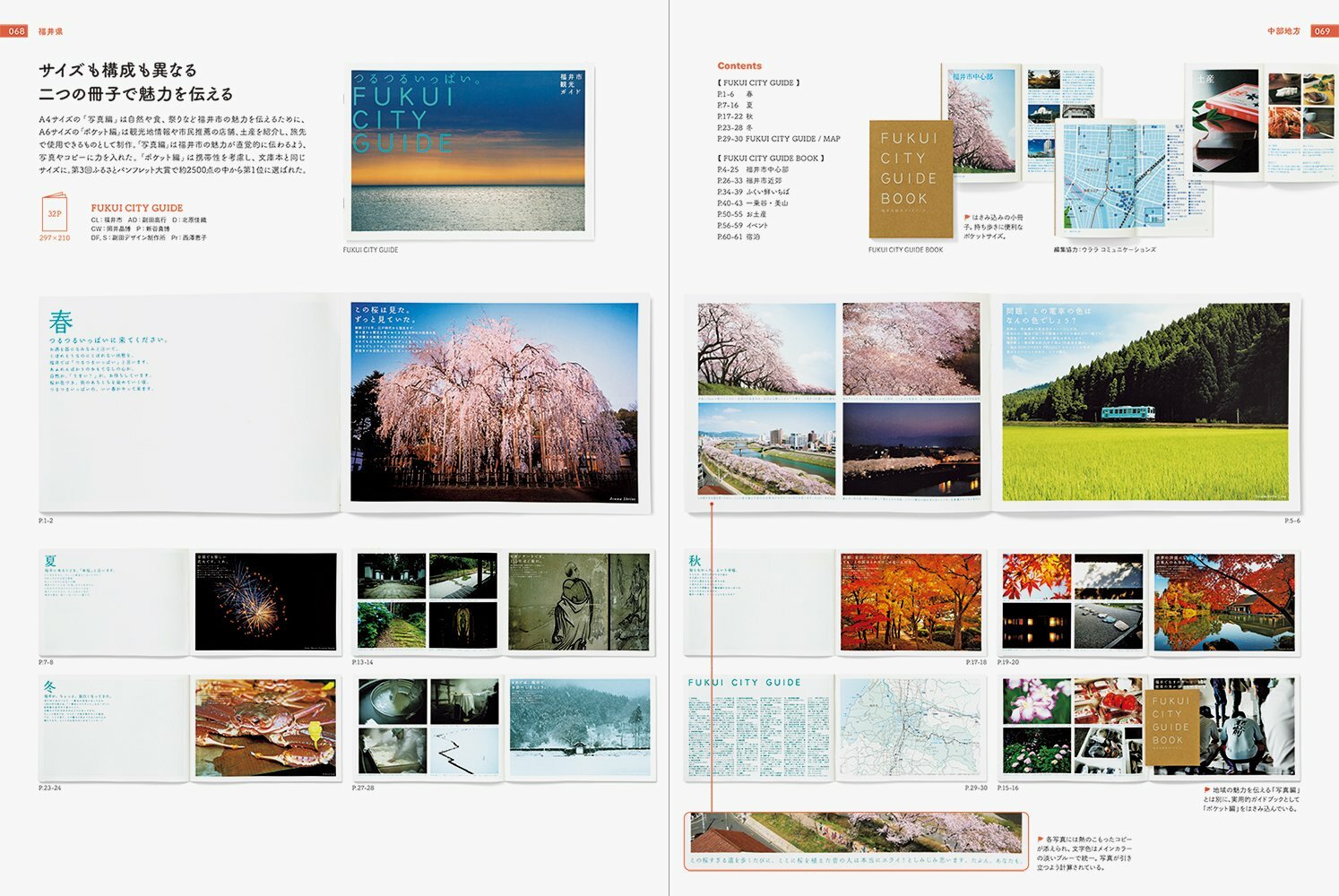Click the P.1-2 page caption

[46, 521]
